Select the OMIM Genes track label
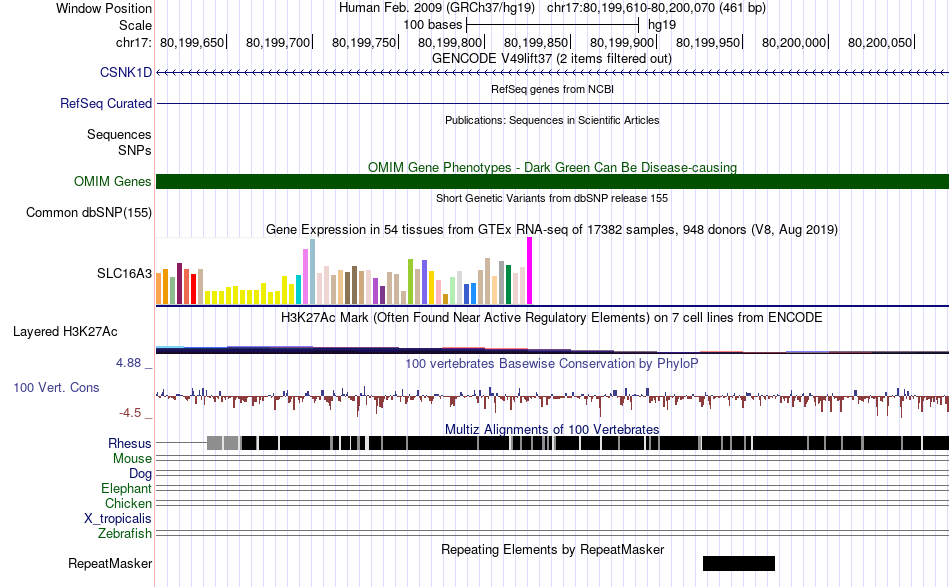950x587 pixels. click(x=113, y=181)
